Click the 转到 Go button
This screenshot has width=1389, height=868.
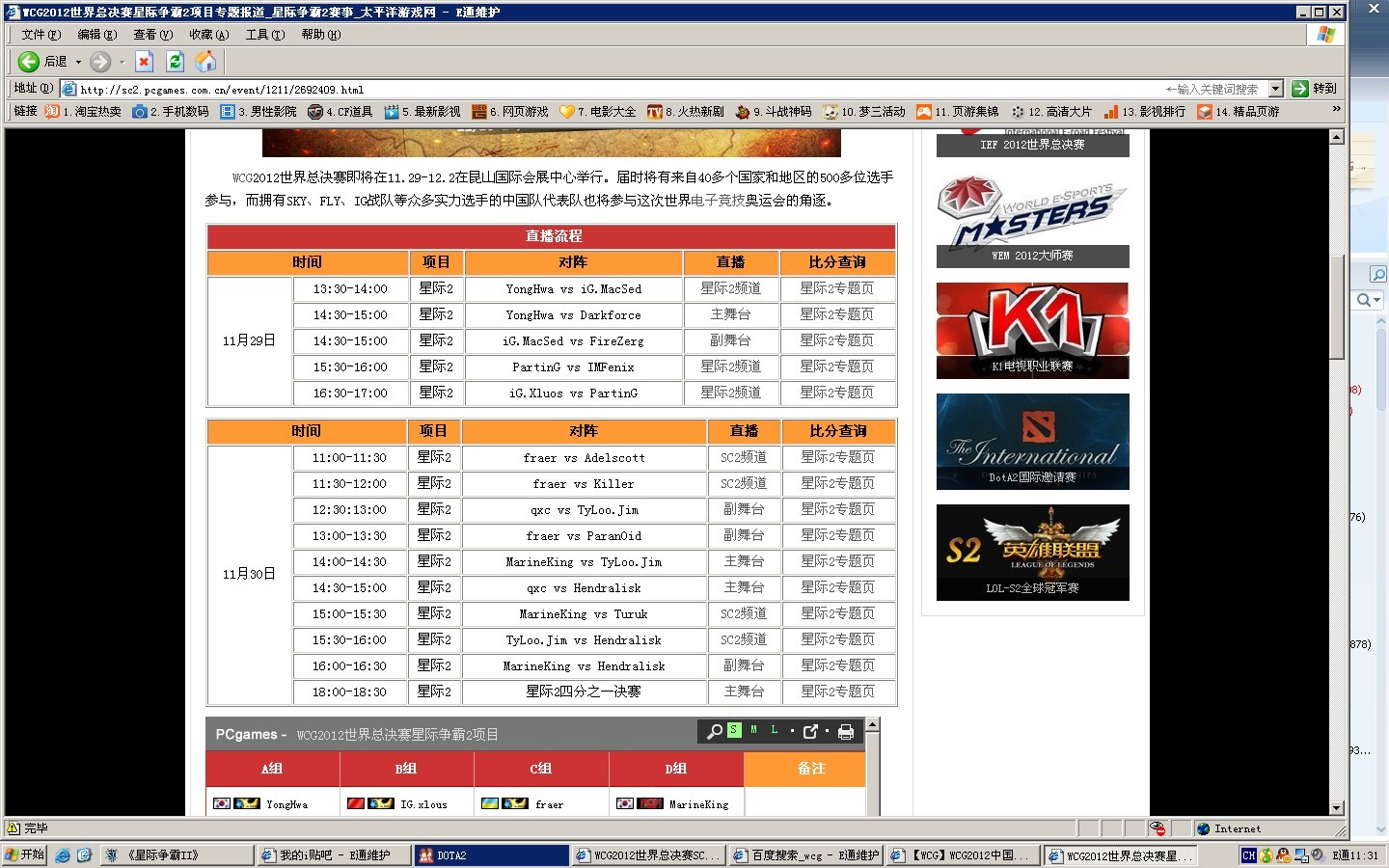[1316, 89]
